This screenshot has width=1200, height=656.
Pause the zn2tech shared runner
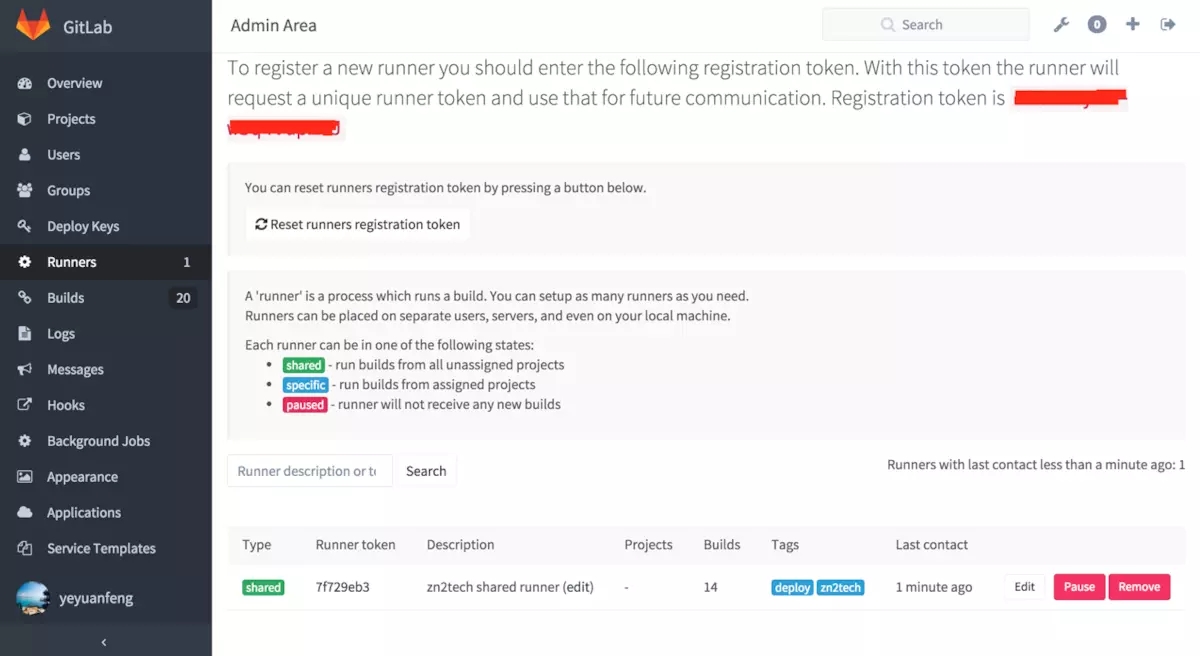click(1078, 587)
